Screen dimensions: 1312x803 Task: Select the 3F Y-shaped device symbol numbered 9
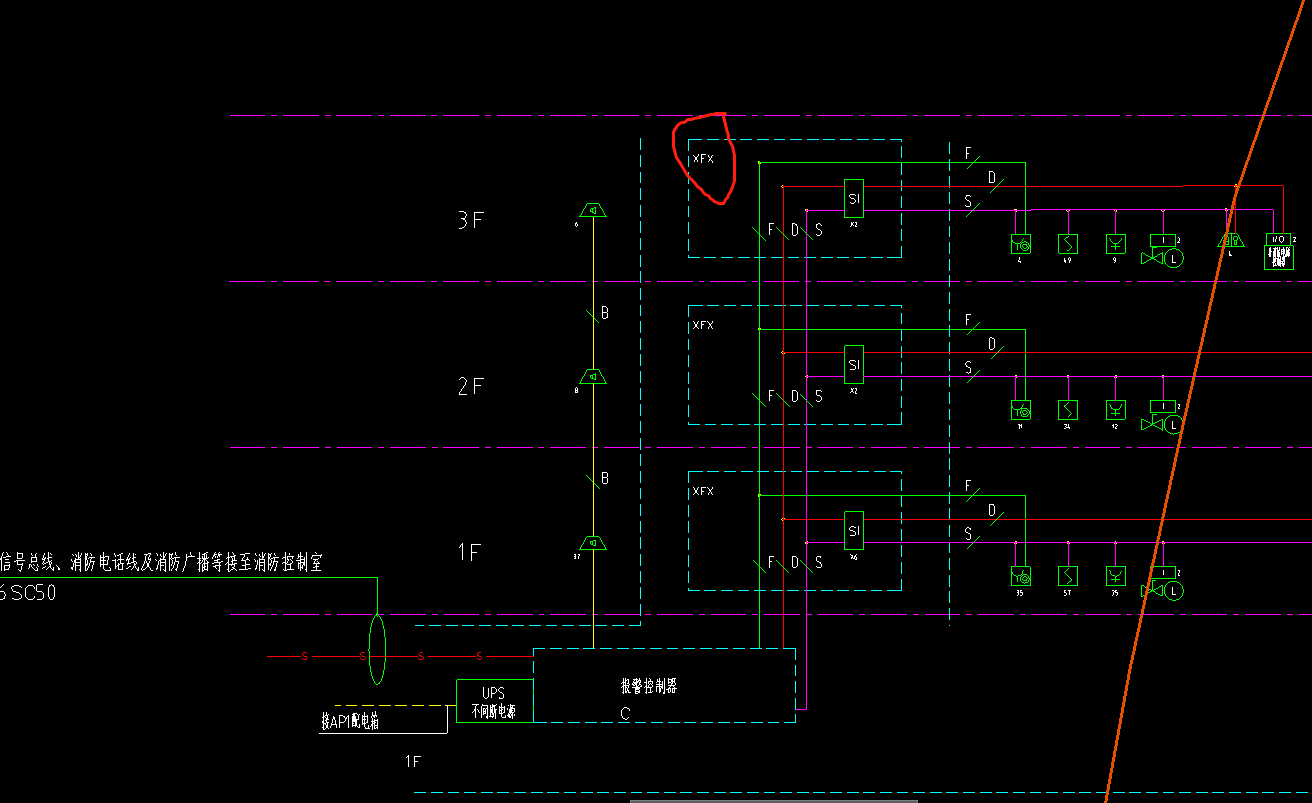1116,243
